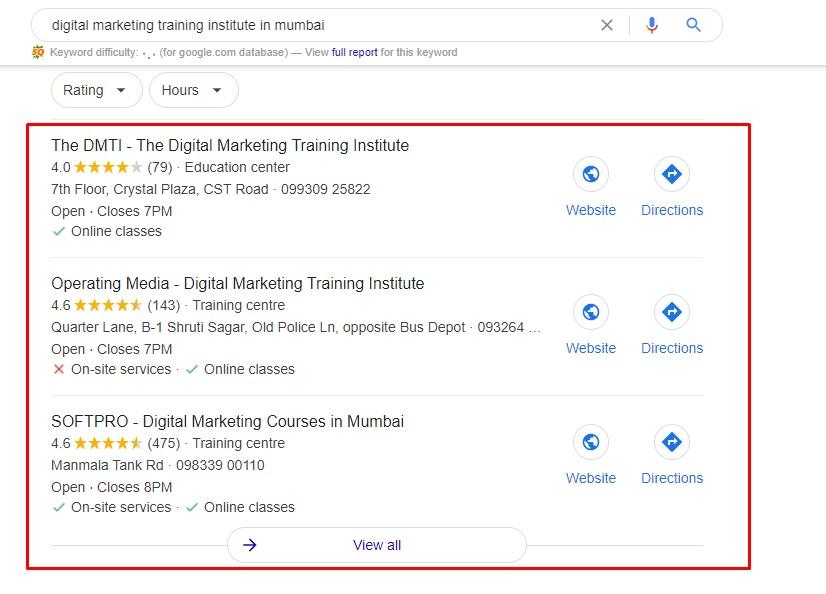Screen dimensions: 826x594
Task: Open SOFTPRO - Digital Marketing Courses in Mumbai listing
Action: click(x=228, y=421)
